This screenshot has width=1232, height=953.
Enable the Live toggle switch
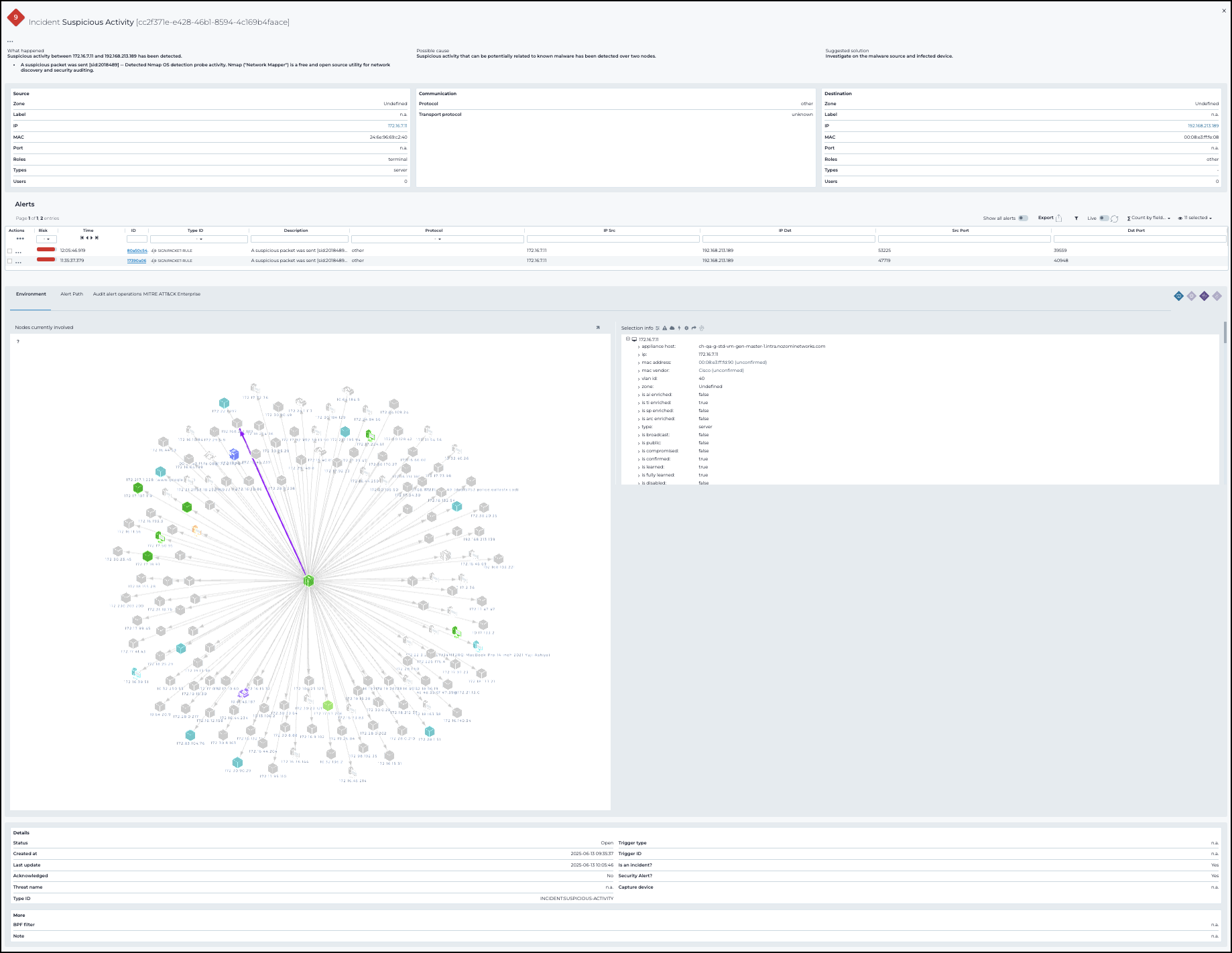point(1103,218)
